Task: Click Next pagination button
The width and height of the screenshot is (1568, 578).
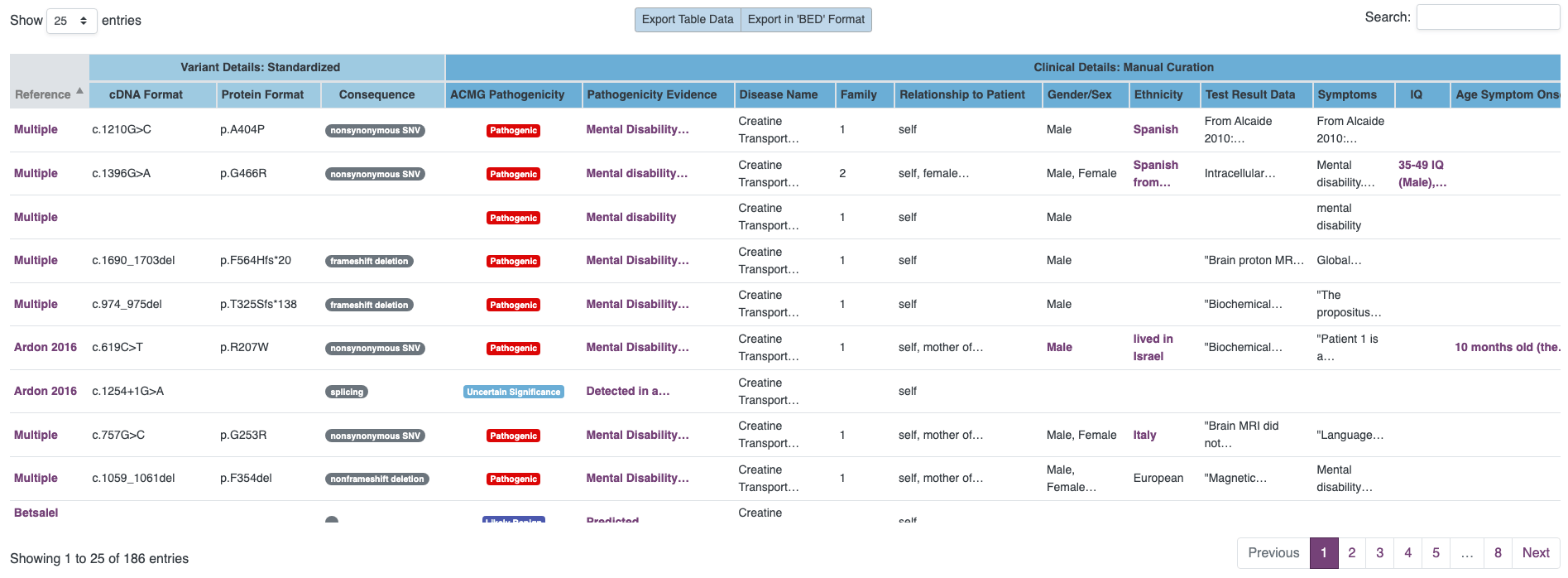Action: coord(1536,553)
